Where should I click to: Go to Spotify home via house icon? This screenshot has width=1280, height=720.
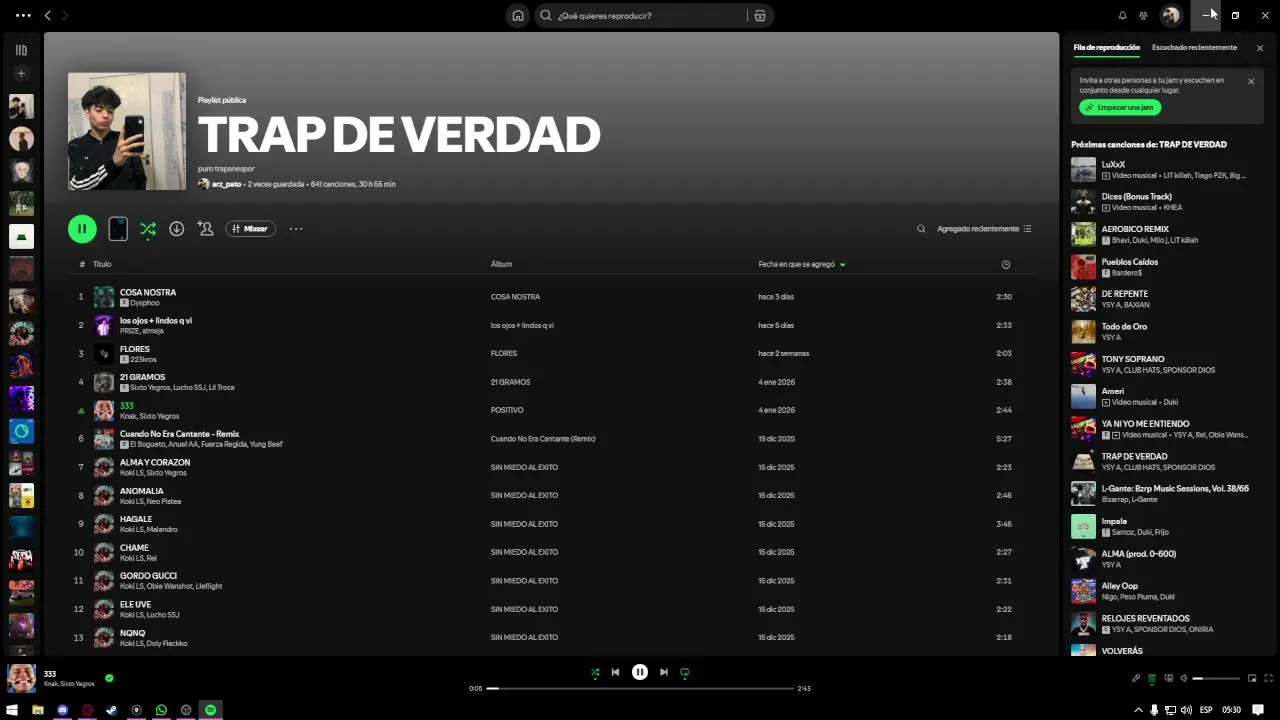click(x=517, y=16)
